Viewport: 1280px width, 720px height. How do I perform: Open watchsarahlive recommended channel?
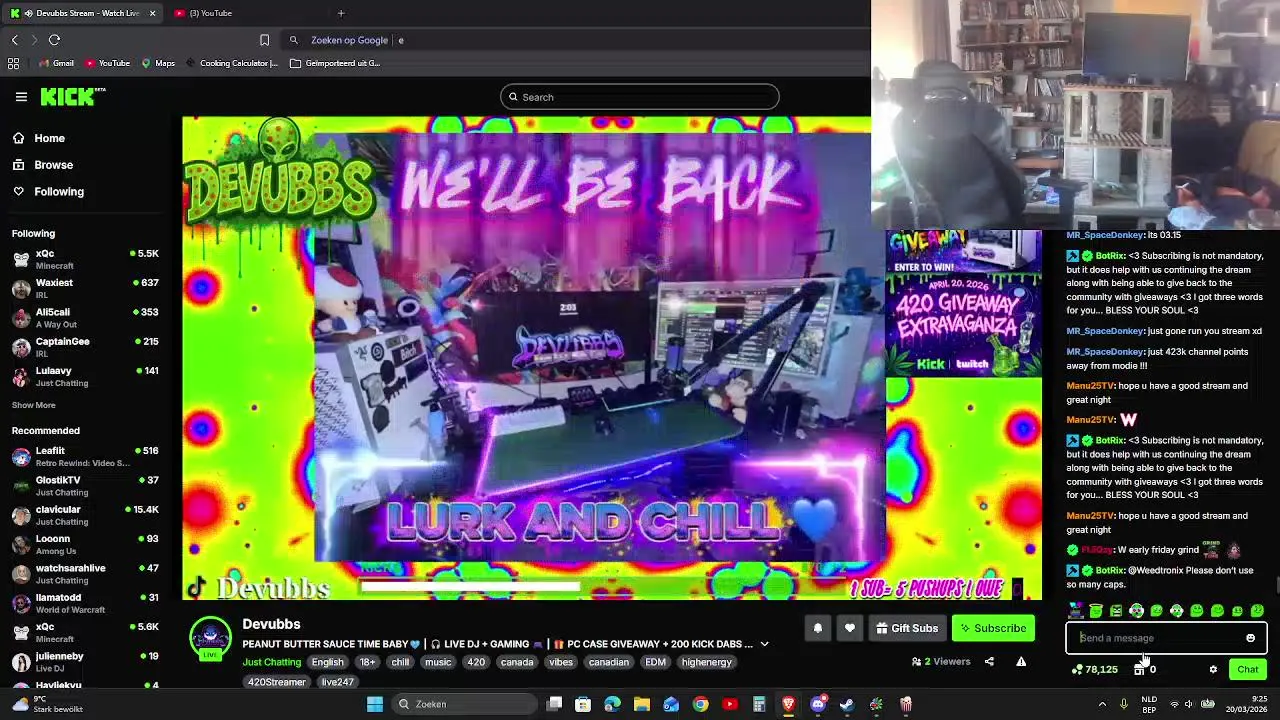(x=85, y=574)
